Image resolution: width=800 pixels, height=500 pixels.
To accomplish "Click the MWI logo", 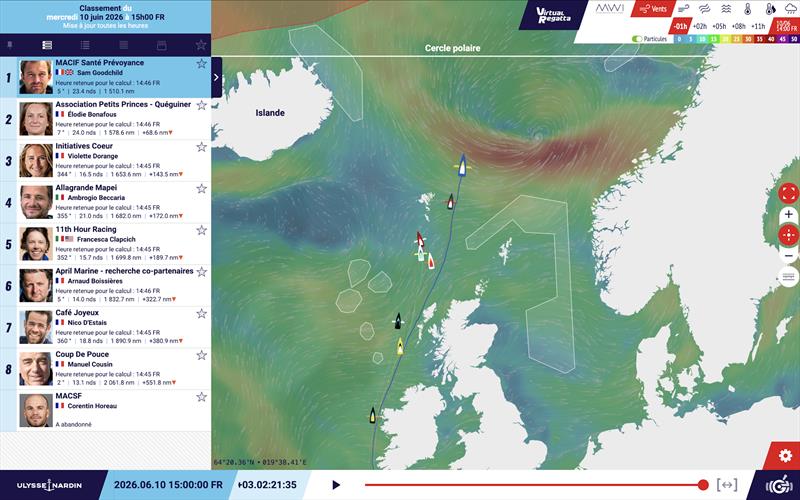I will (x=610, y=9).
